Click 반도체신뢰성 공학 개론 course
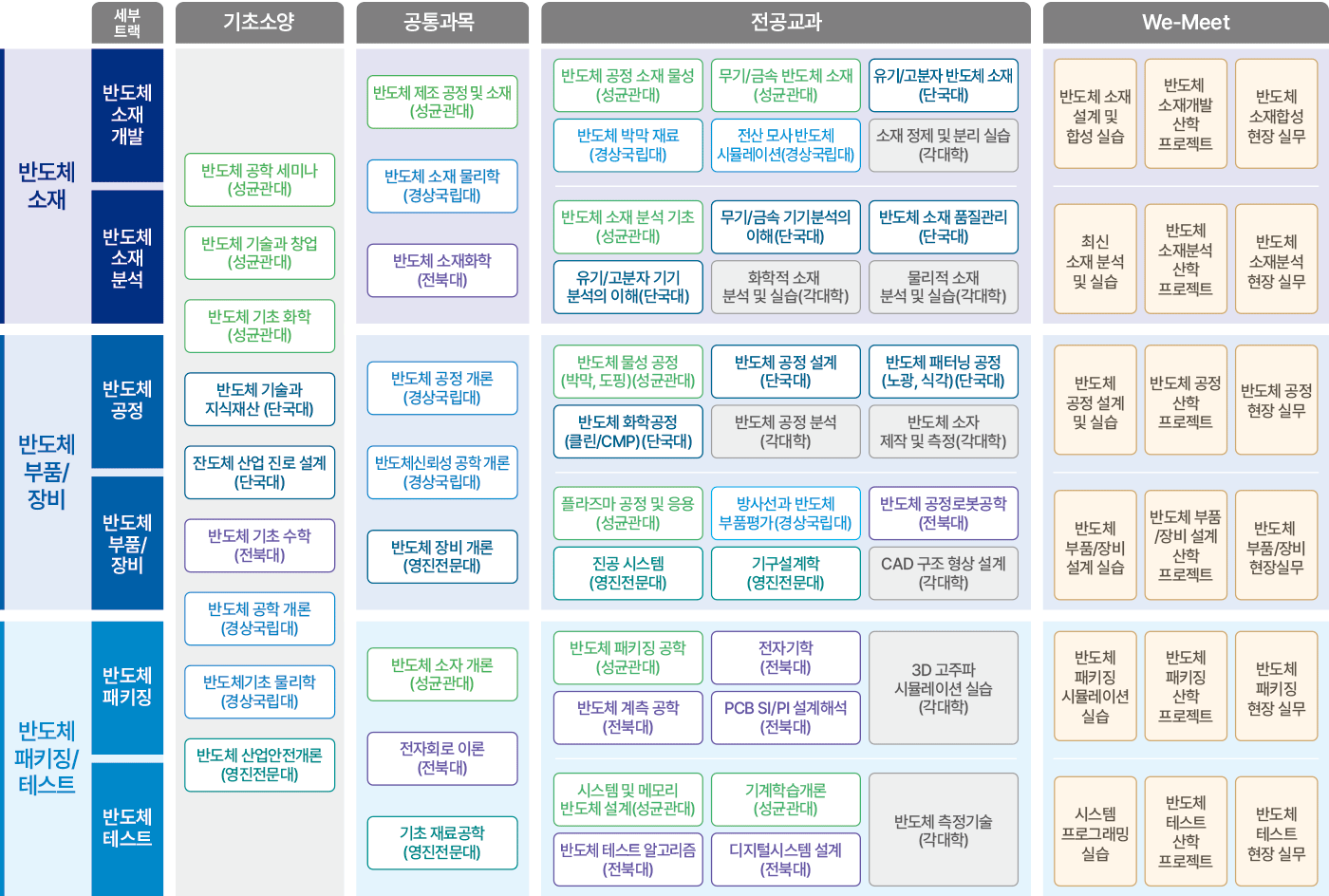 [x=442, y=473]
